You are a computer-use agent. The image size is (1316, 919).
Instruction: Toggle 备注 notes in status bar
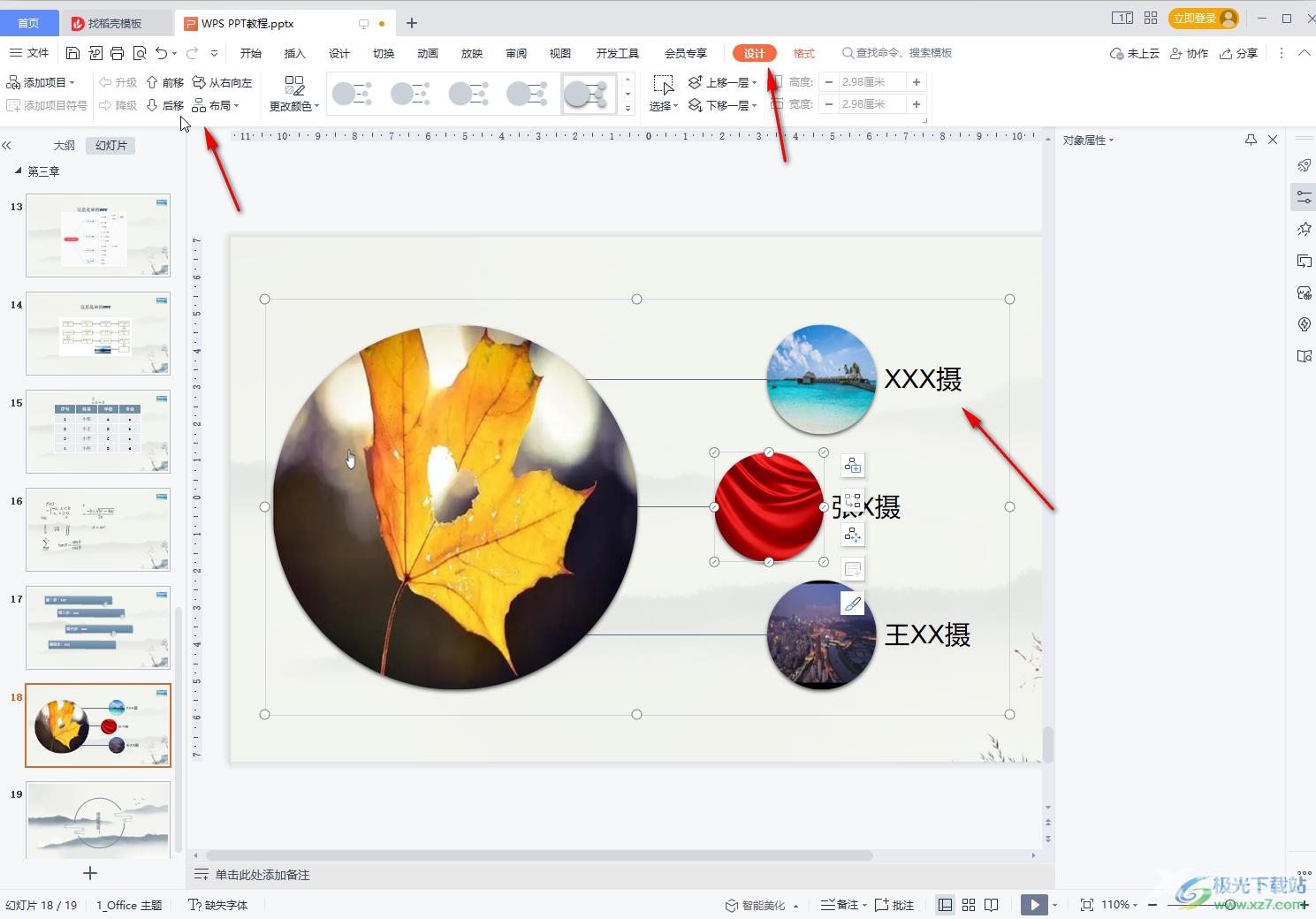pos(843,905)
